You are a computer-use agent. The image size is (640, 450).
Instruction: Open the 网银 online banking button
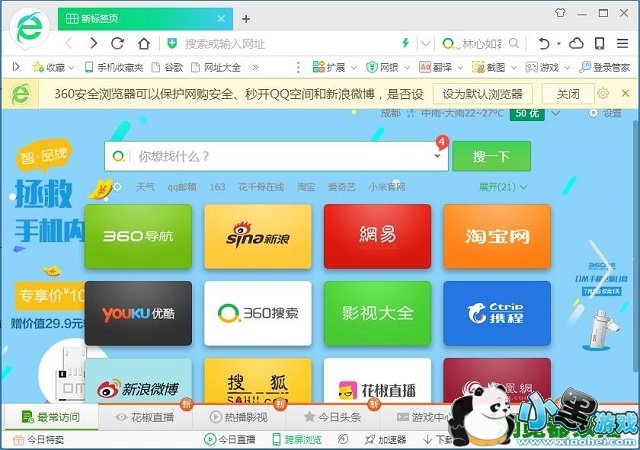[382, 67]
